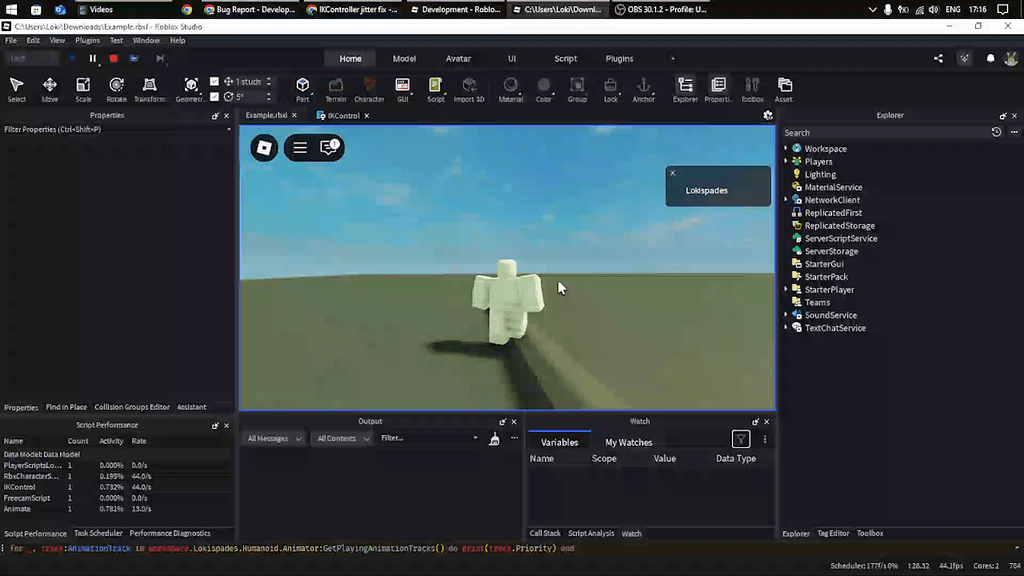This screenshot has width=1024, height=576.
Task: Switch to OBS window in taskbar
Action: pyautogui.click(x=661, y=10)
